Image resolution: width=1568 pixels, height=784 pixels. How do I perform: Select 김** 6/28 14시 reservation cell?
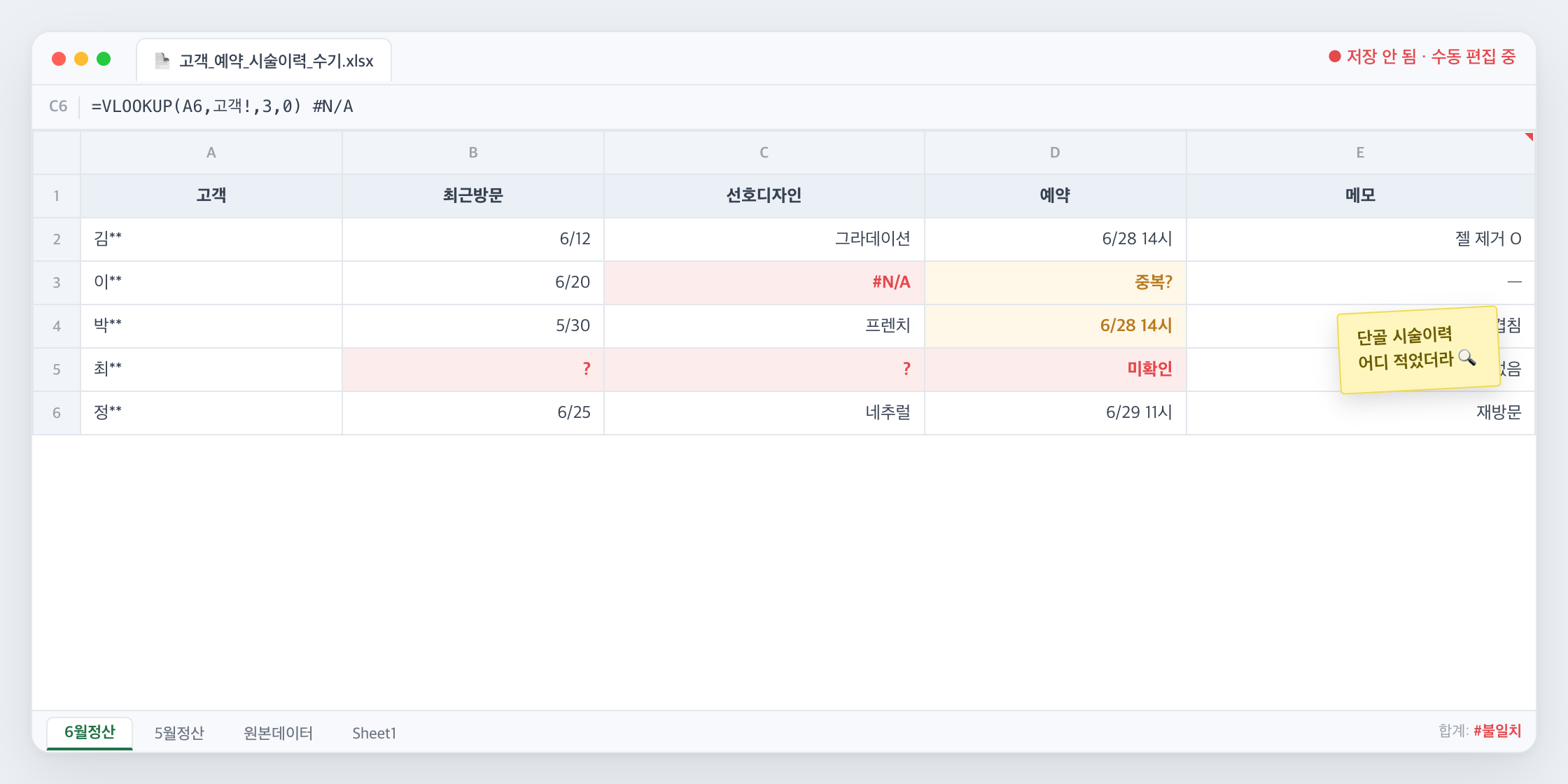[x=1056, y=239]
